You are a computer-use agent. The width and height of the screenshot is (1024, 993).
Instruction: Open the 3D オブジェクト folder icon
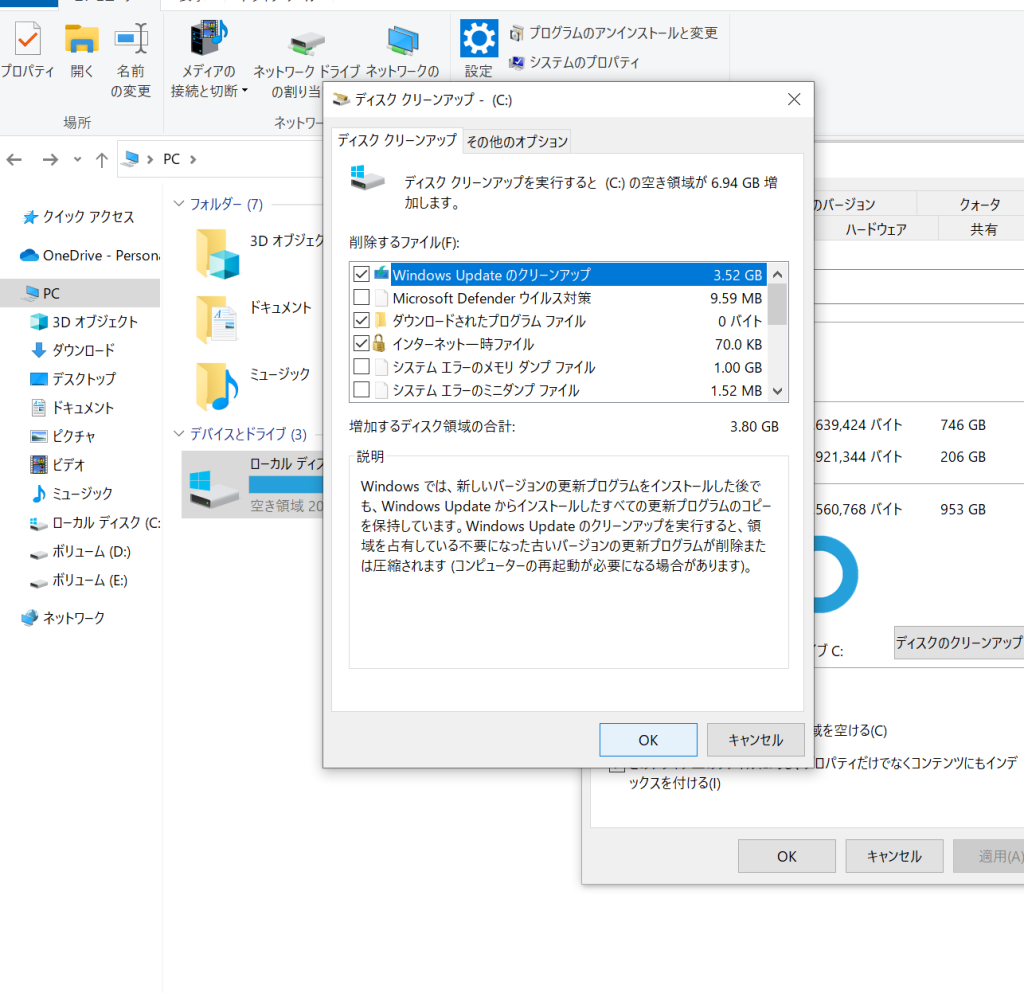[217, 253]
